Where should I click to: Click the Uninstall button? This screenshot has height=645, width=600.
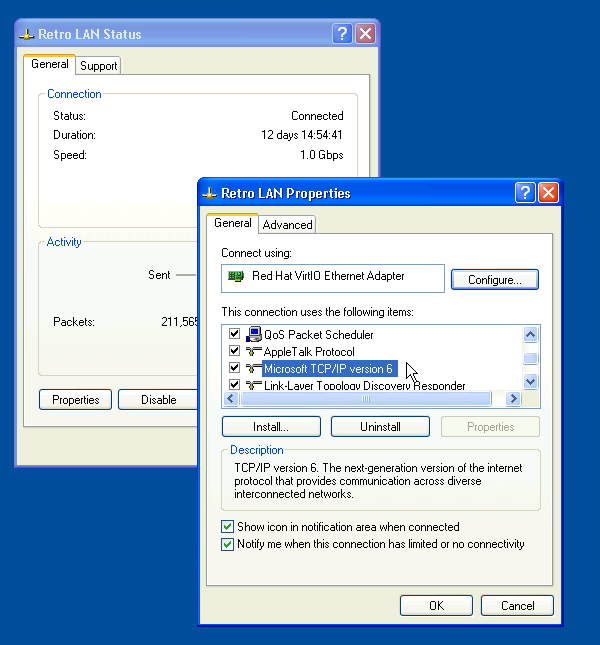pyautogui.click(x=380, y=427)
